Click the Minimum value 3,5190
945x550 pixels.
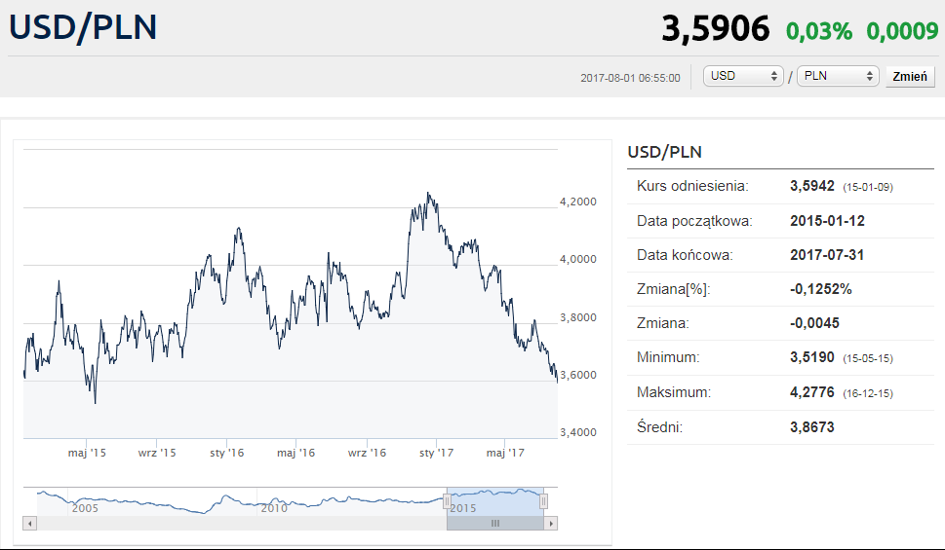[x=812, y=357]
